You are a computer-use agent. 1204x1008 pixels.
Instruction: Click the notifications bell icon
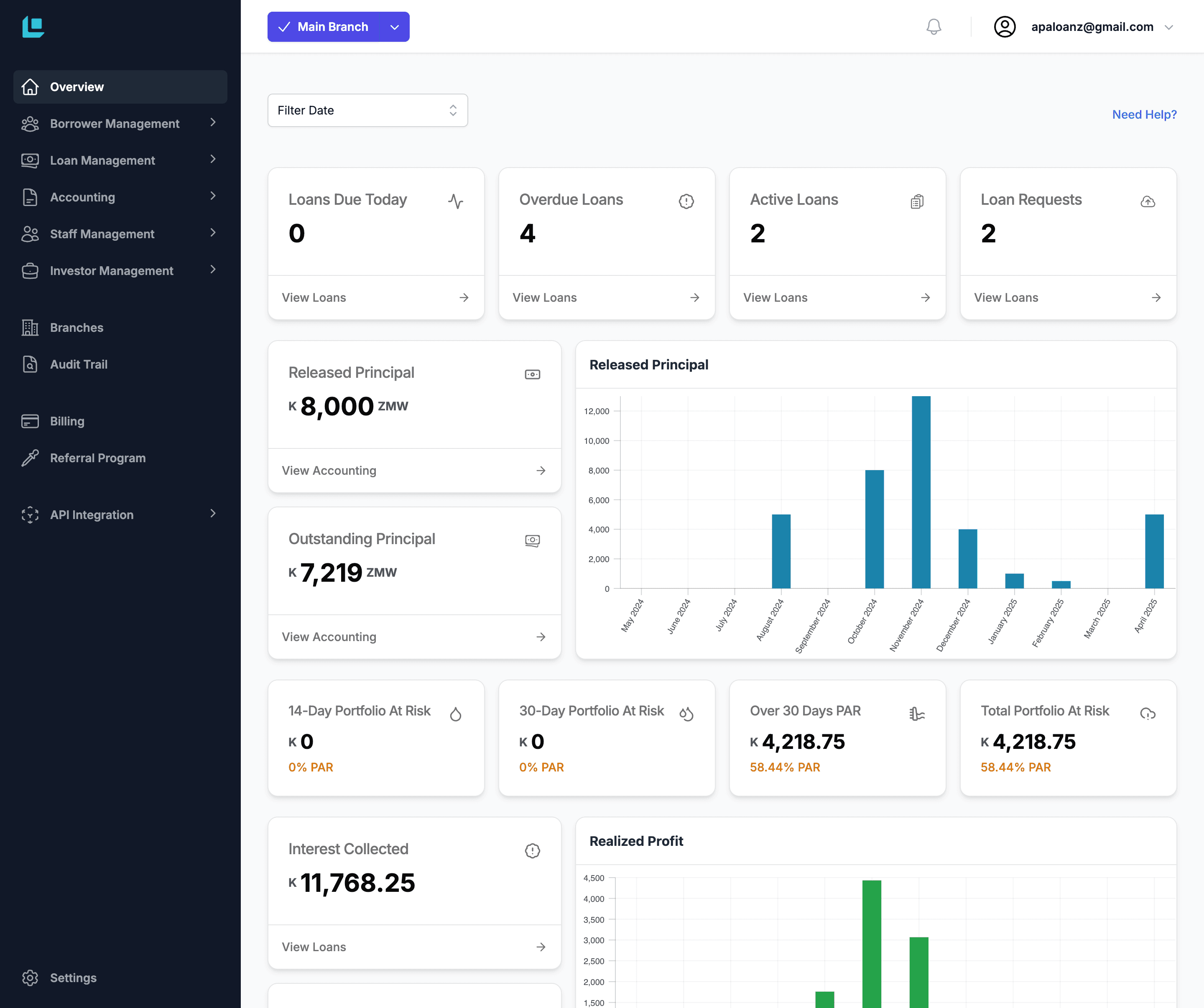tap(934, 26)
